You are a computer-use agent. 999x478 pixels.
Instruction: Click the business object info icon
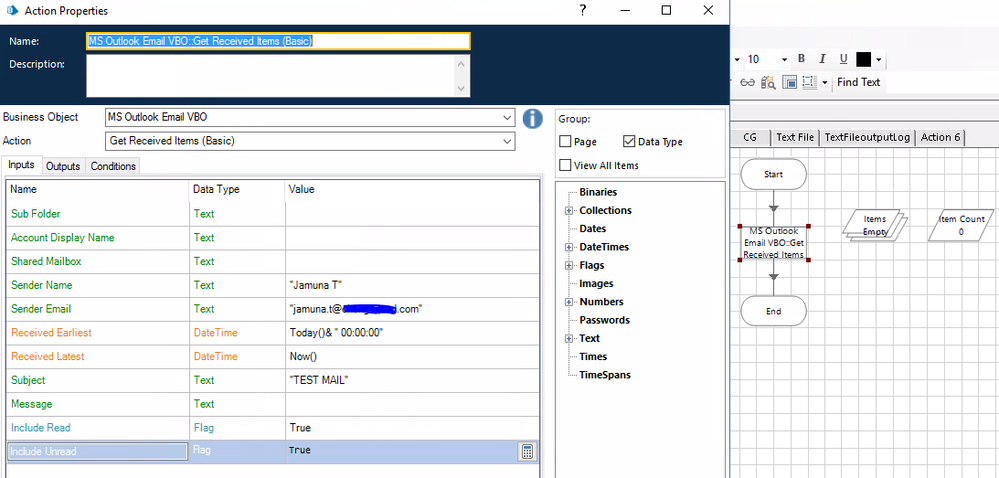[533, 119]
